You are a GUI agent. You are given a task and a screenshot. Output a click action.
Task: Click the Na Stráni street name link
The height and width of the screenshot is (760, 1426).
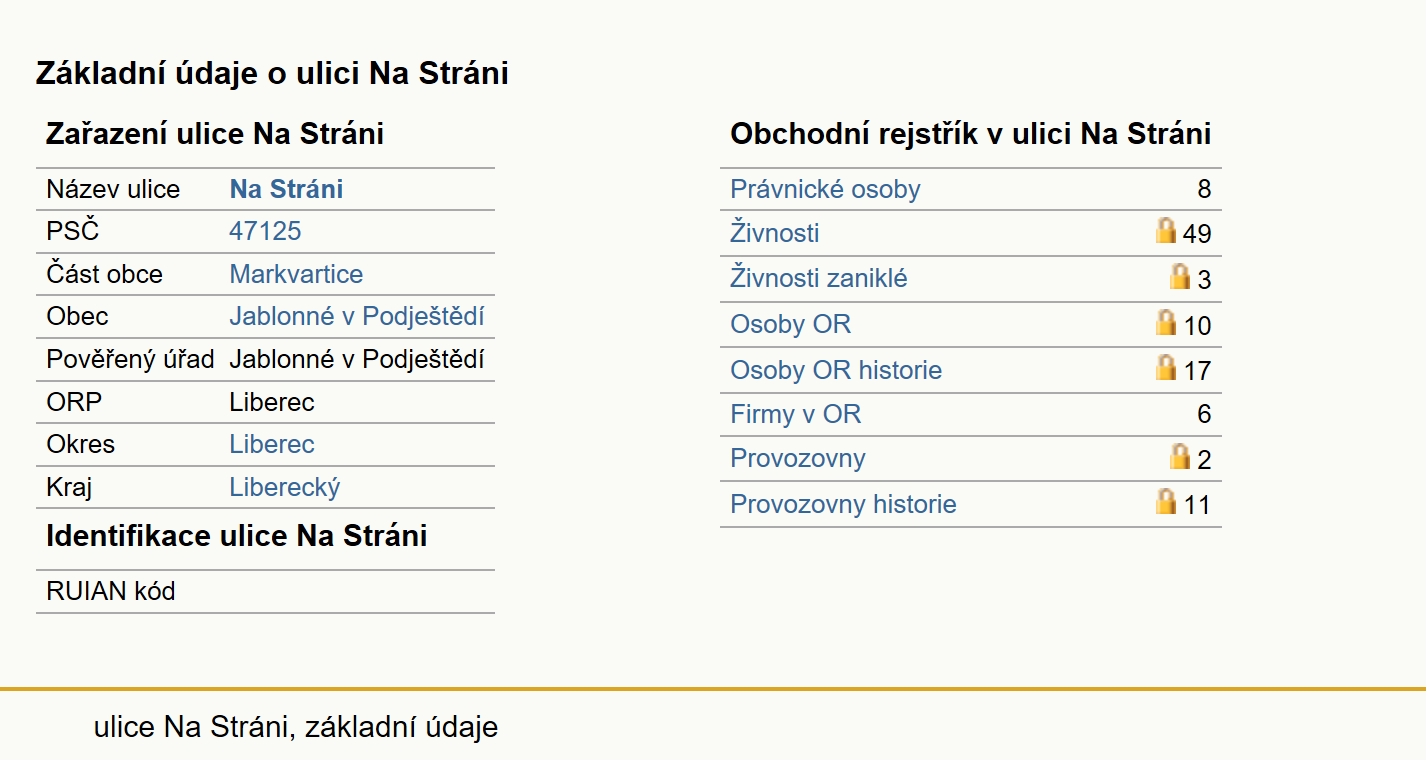click(x=286, y=189)
